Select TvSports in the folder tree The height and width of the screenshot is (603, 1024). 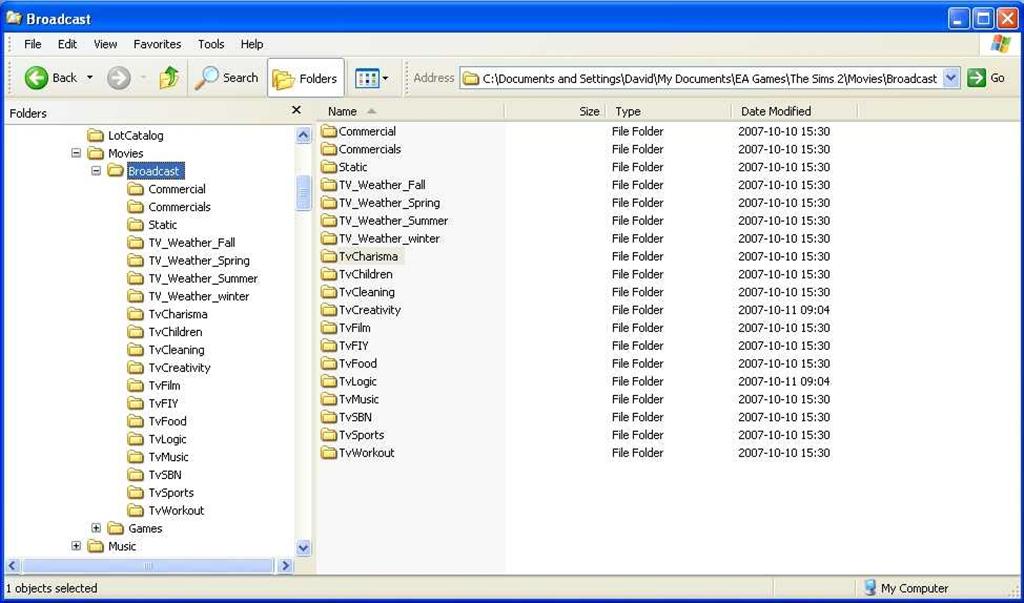coord(170,493)
